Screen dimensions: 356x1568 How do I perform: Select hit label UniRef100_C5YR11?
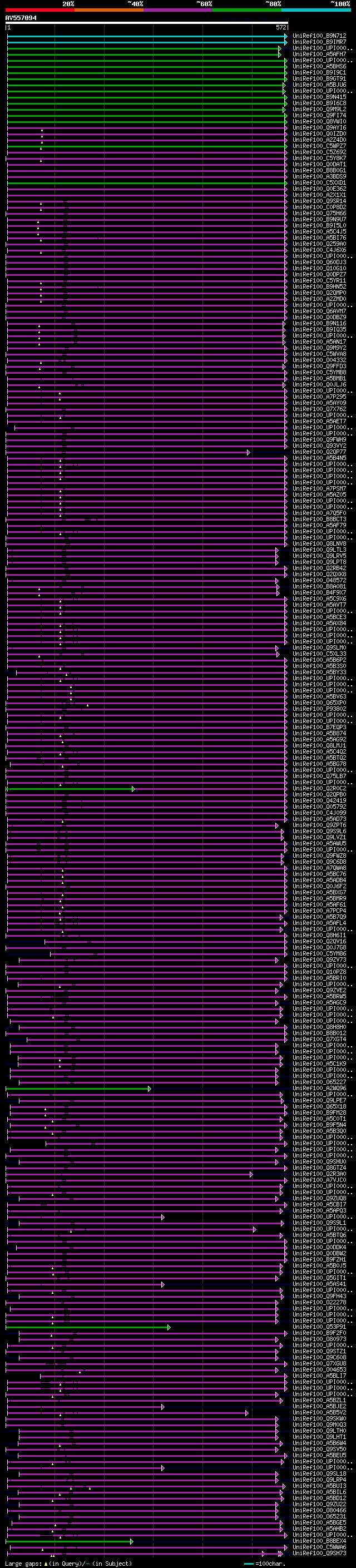click(x=319, y=280)
